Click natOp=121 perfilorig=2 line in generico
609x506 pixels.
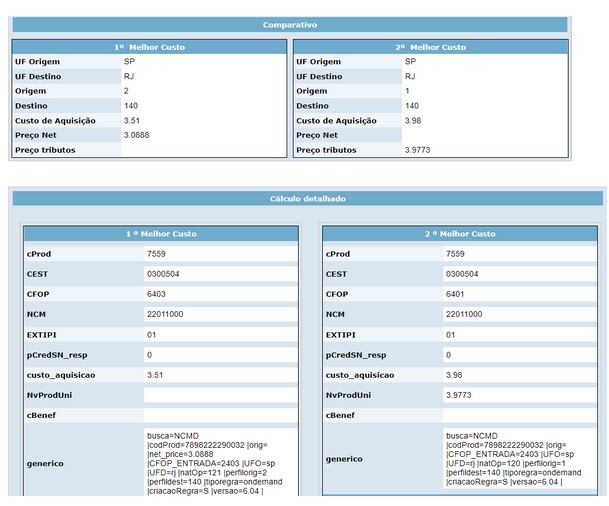click(207, 473)
